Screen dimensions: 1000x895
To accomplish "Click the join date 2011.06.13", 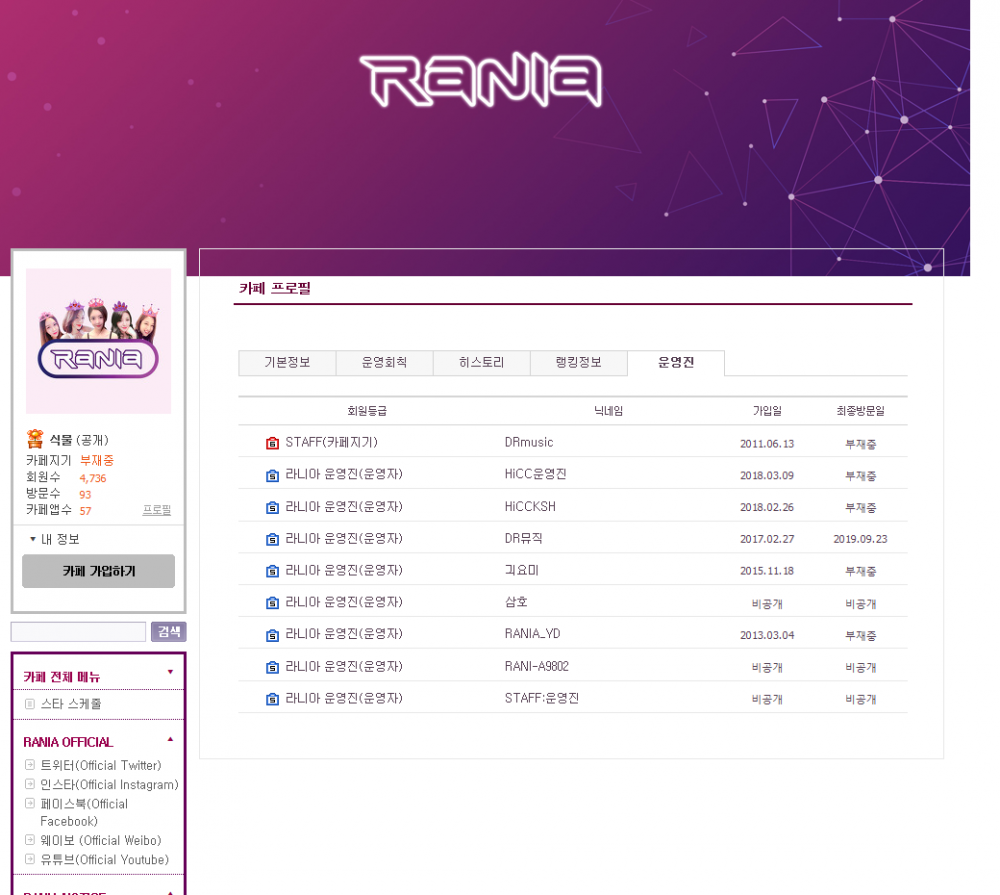I will tap(767, 443).
